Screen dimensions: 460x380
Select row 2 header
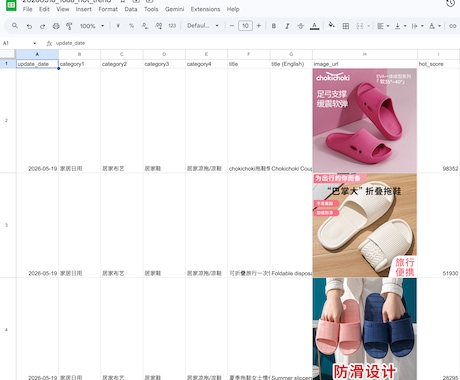[x=6, y=120]
